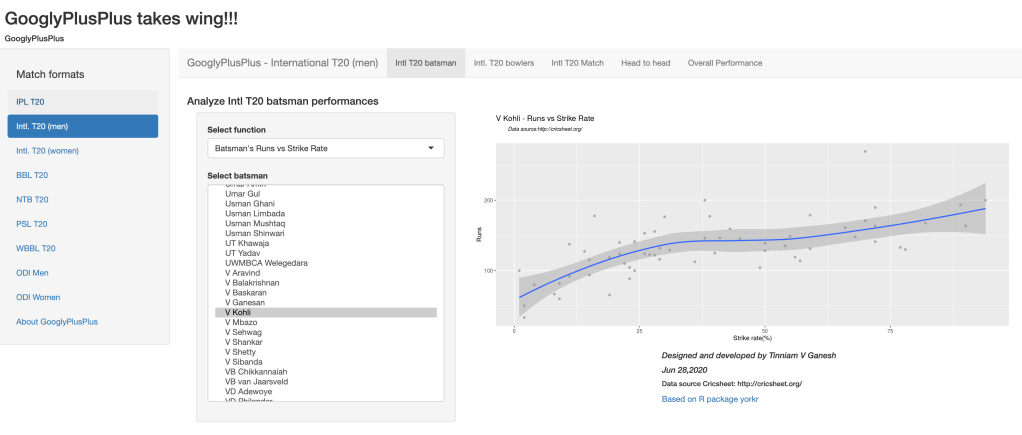Viewport: 1022px width, 435px height.
Task: Open the Select function dropdown arrow
Action: coord(431,148)
